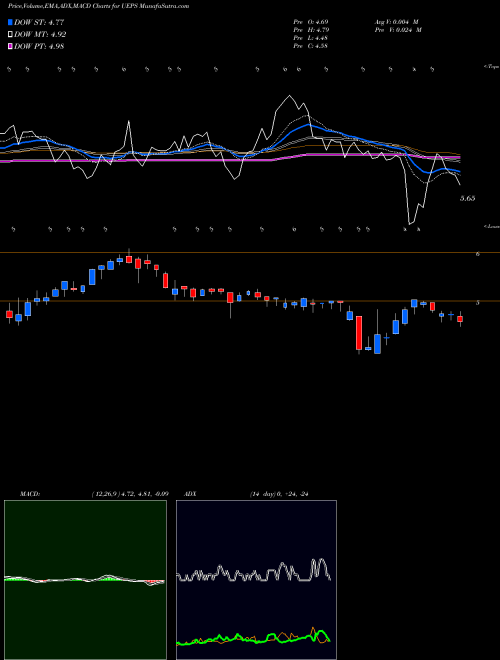Click the 'Pre L: 4.48' value

311,38
